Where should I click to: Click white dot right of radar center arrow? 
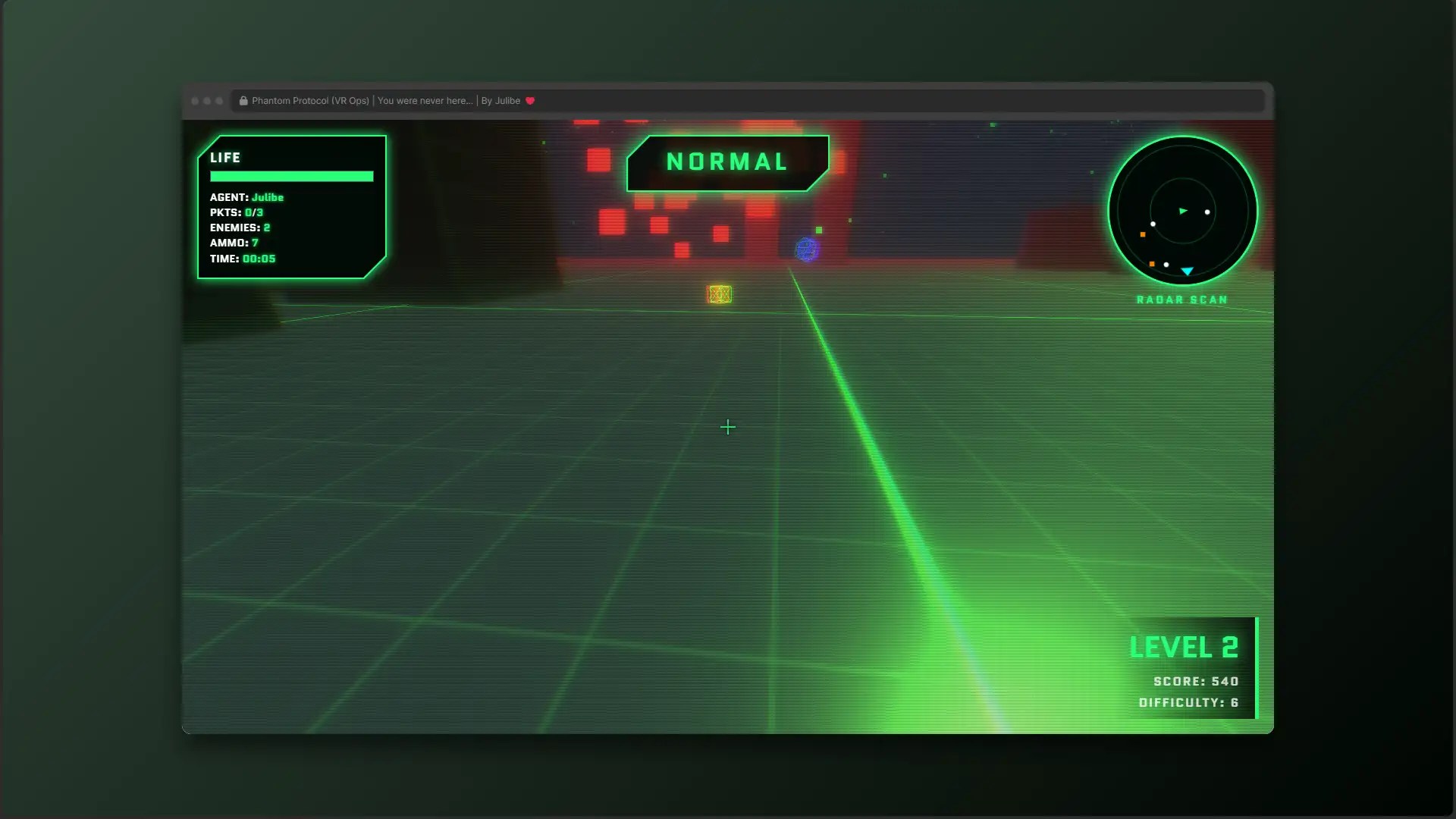[x=1207, y=212]
